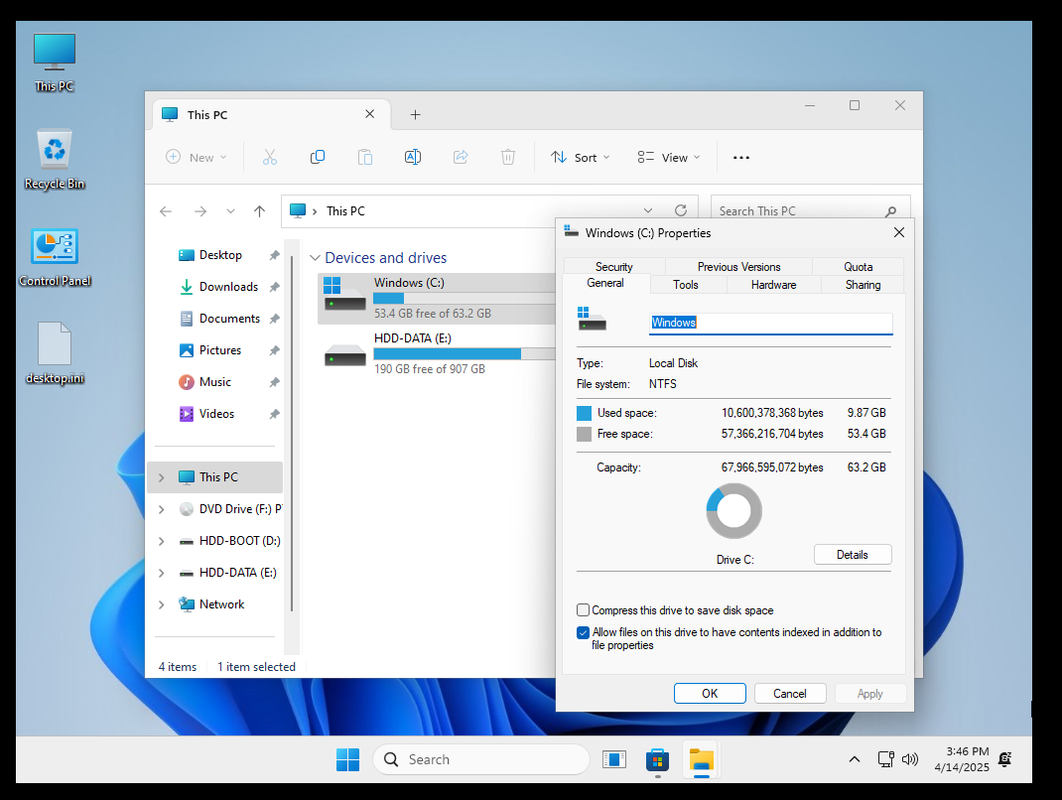Viewport: 1062px width, 800px height.
Task: Switch to the Hardware tab
Action: (773, 285)
